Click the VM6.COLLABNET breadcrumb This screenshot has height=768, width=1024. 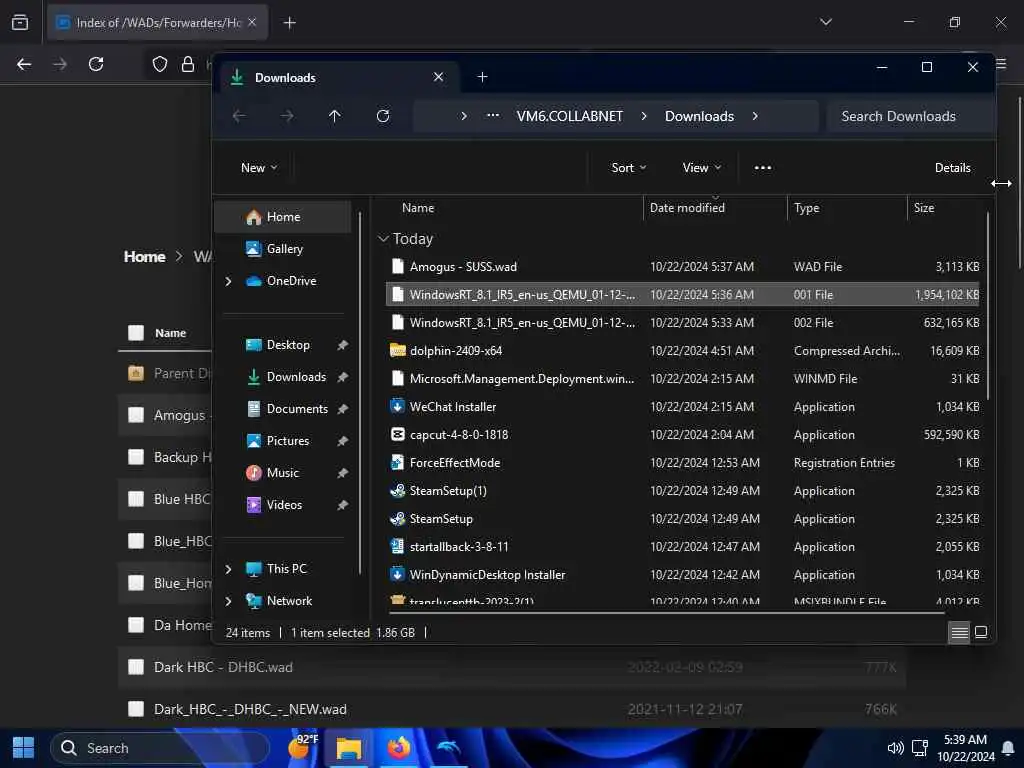569,116
